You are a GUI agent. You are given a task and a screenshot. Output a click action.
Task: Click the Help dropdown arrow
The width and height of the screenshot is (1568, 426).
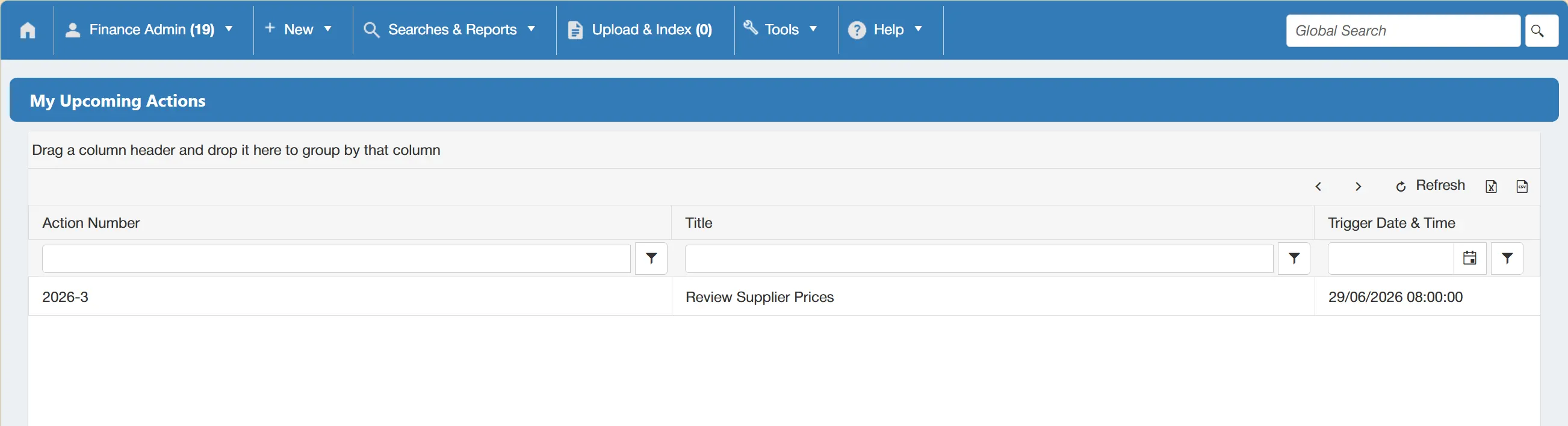click(x=919, y=30)
